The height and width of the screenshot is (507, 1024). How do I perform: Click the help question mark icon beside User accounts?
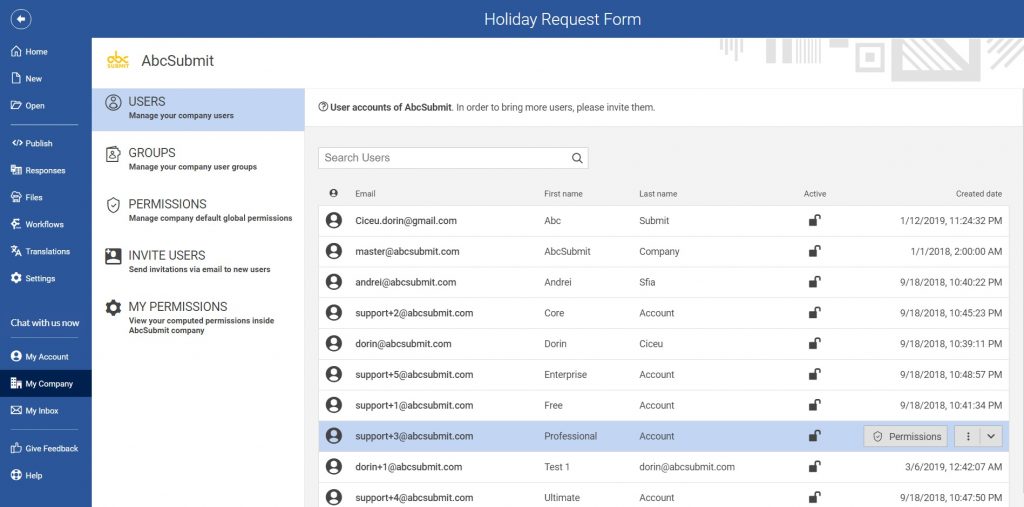point(323,107)
